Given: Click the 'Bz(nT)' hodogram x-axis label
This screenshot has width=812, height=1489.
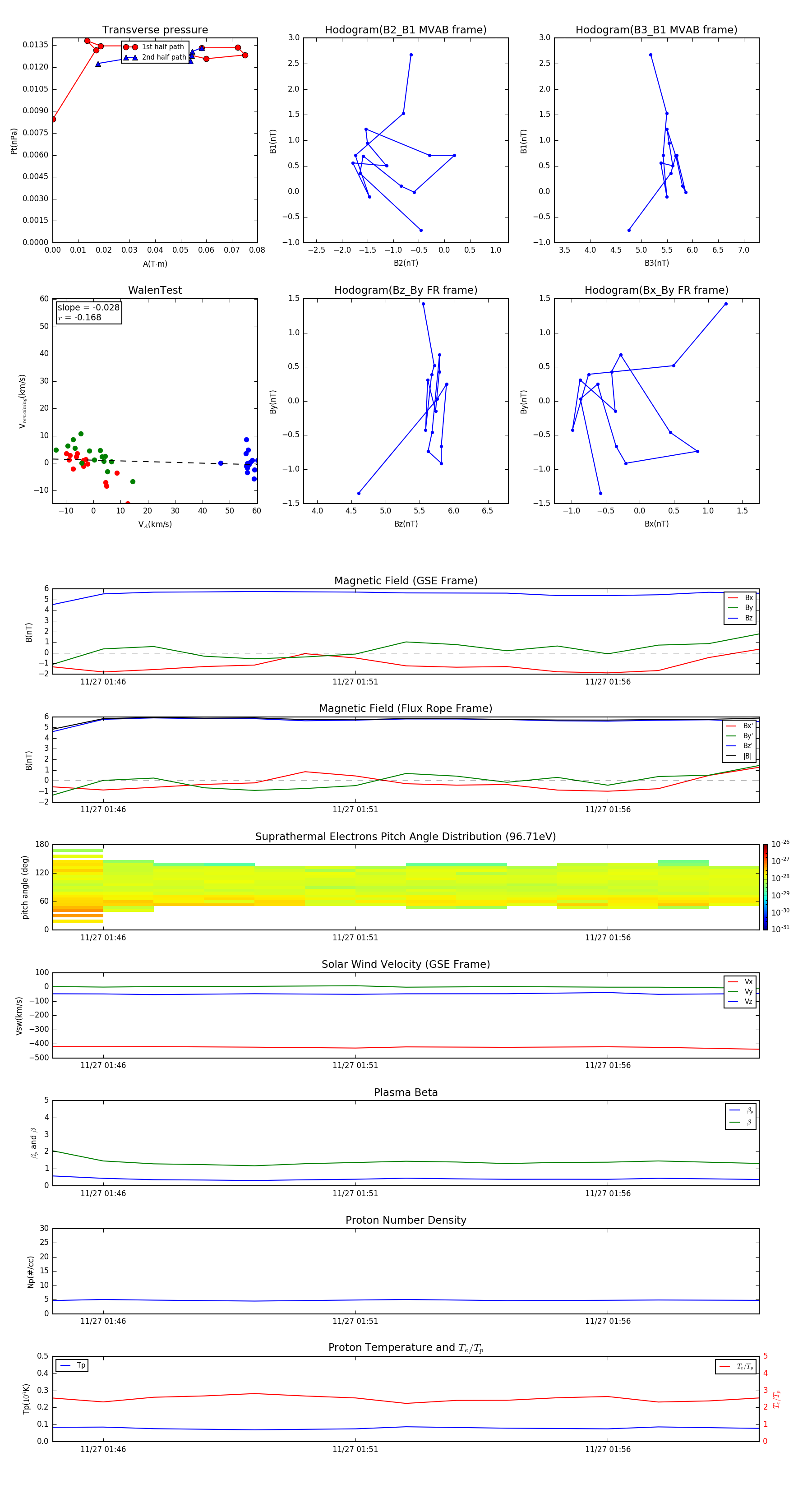Looking at the screenshot, I should [x=406, y=524].
